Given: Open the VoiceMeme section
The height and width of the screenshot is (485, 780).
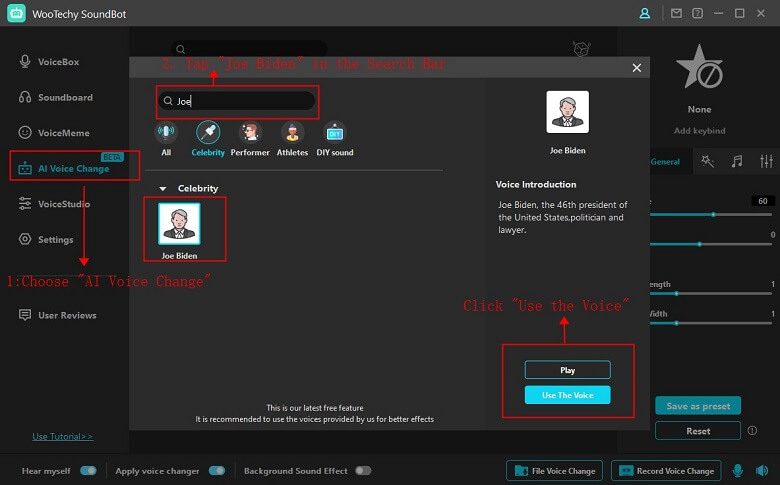Looking at the screenshot, I should [x=54, y=133].
